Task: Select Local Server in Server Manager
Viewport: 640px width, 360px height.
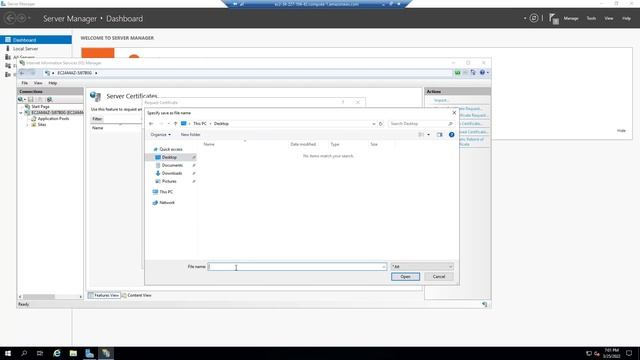Action: [25, 49]
